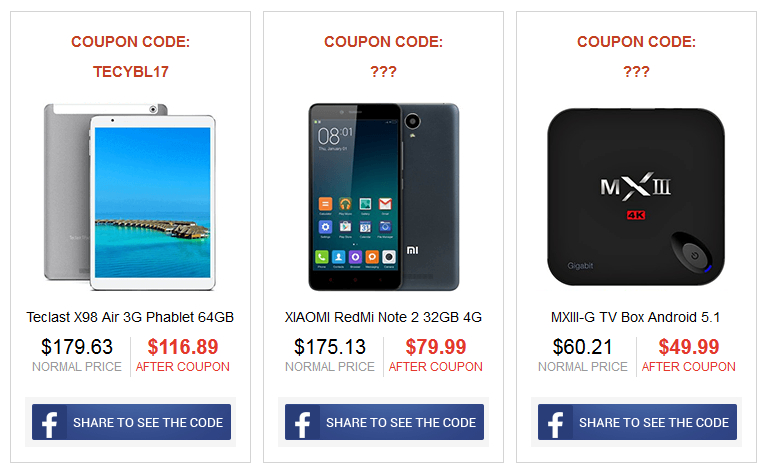Select the TECYBL17 coupon code text
762x469 pixels.
point(130,72)
